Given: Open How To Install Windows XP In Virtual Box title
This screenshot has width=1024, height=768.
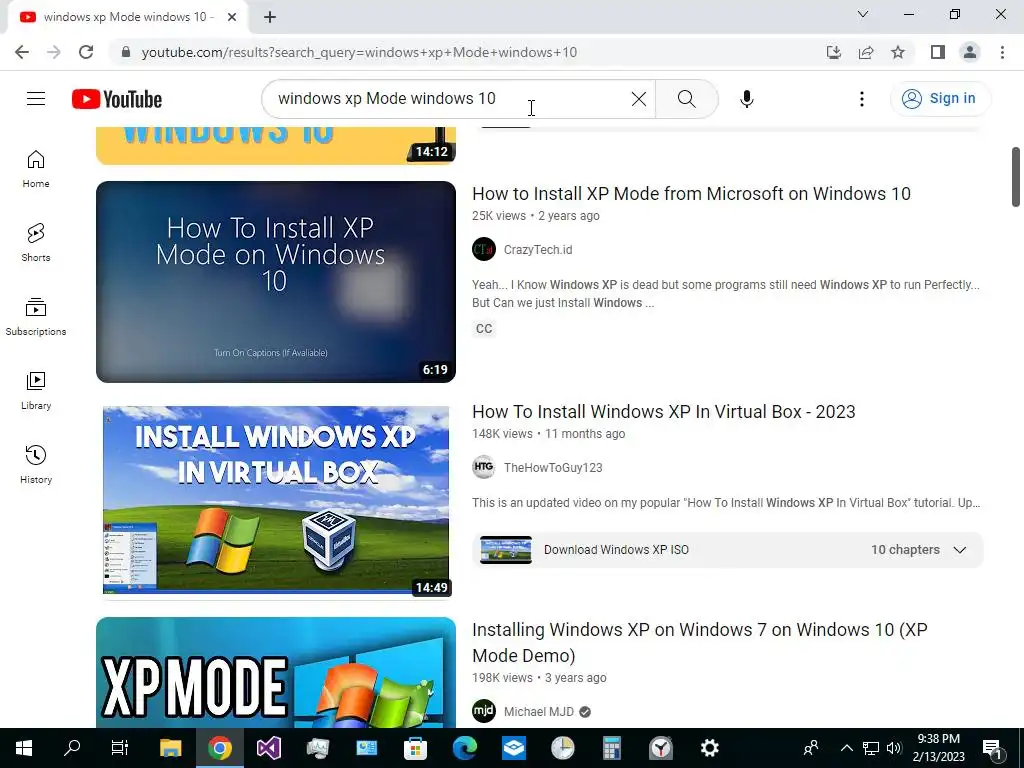Looking at the screenshot, I should (664, 411).
